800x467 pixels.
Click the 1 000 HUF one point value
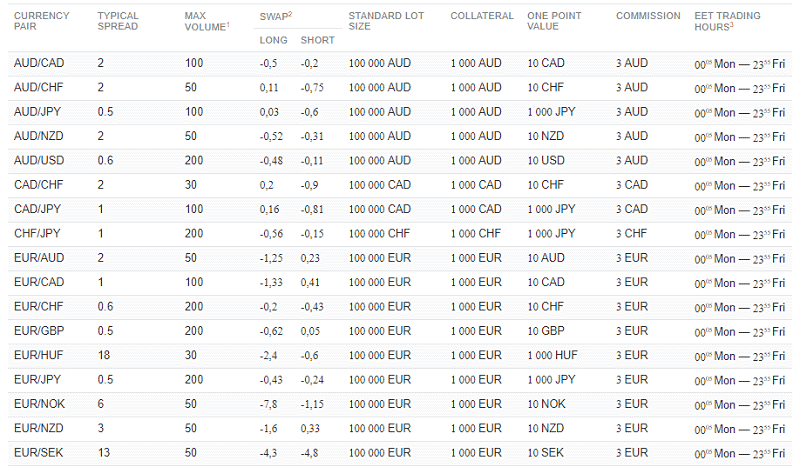(552, 355)
